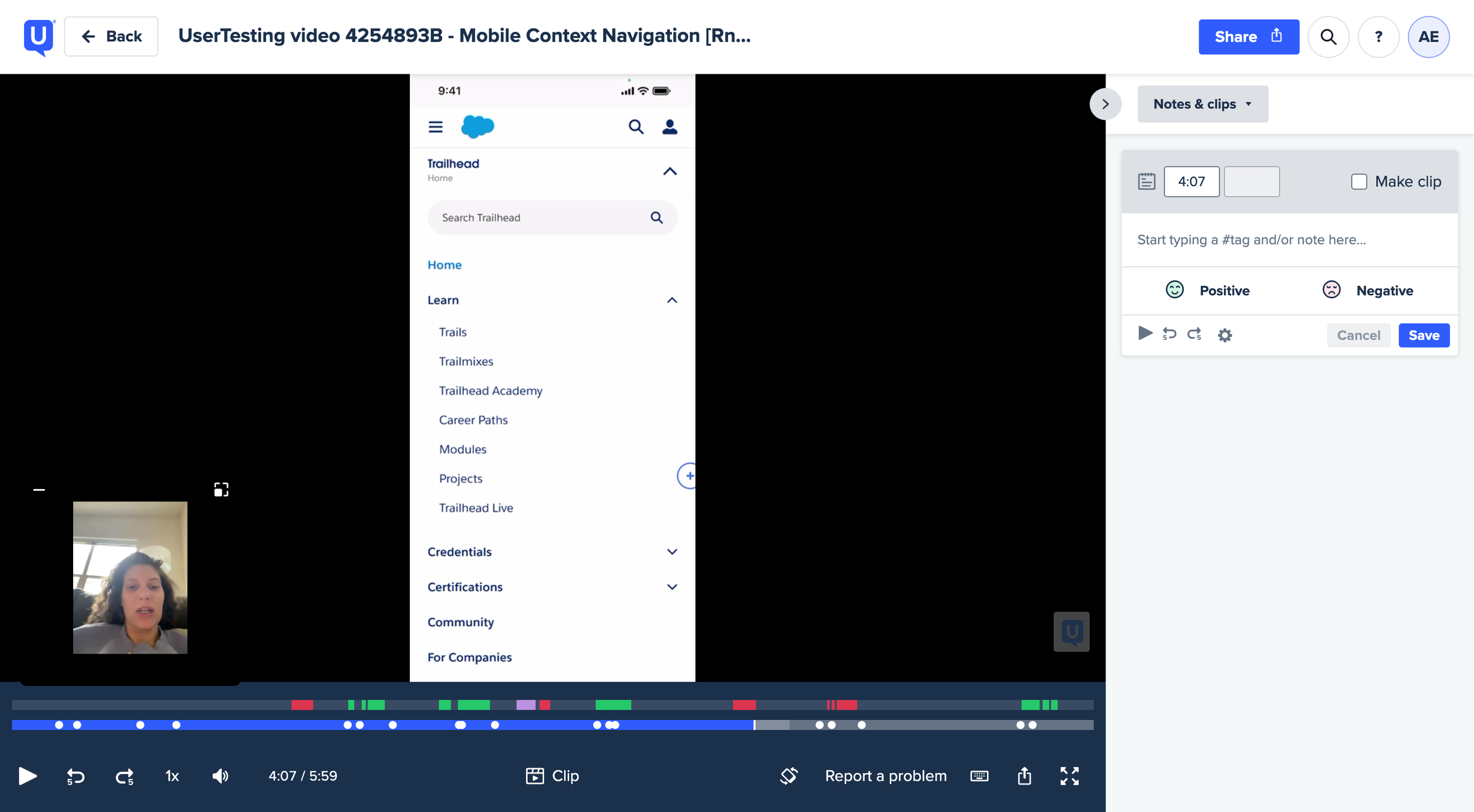
Task: Click the UserTesting logo icon
Action: (39, 37)
